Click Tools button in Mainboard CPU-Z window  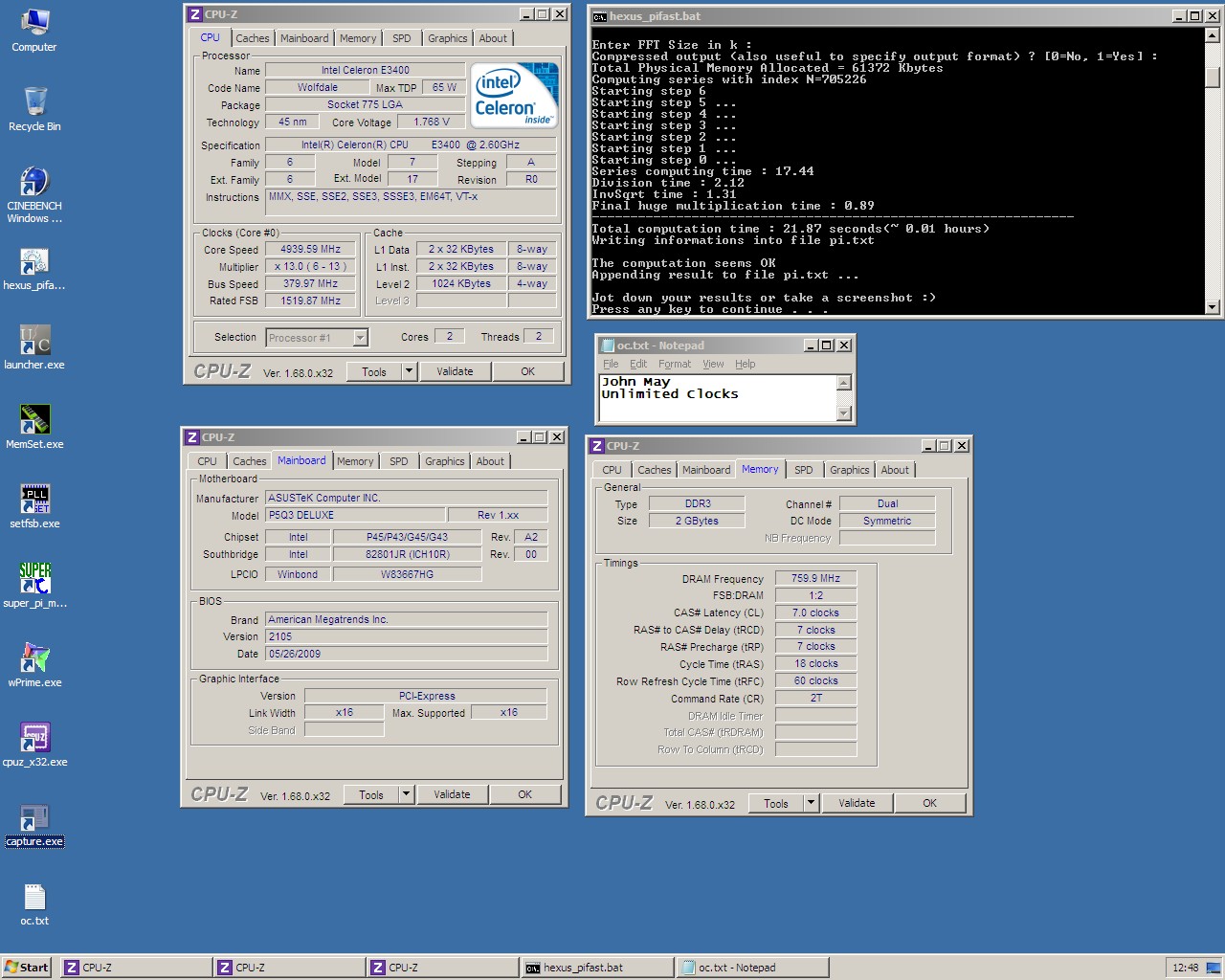point(371,794)
